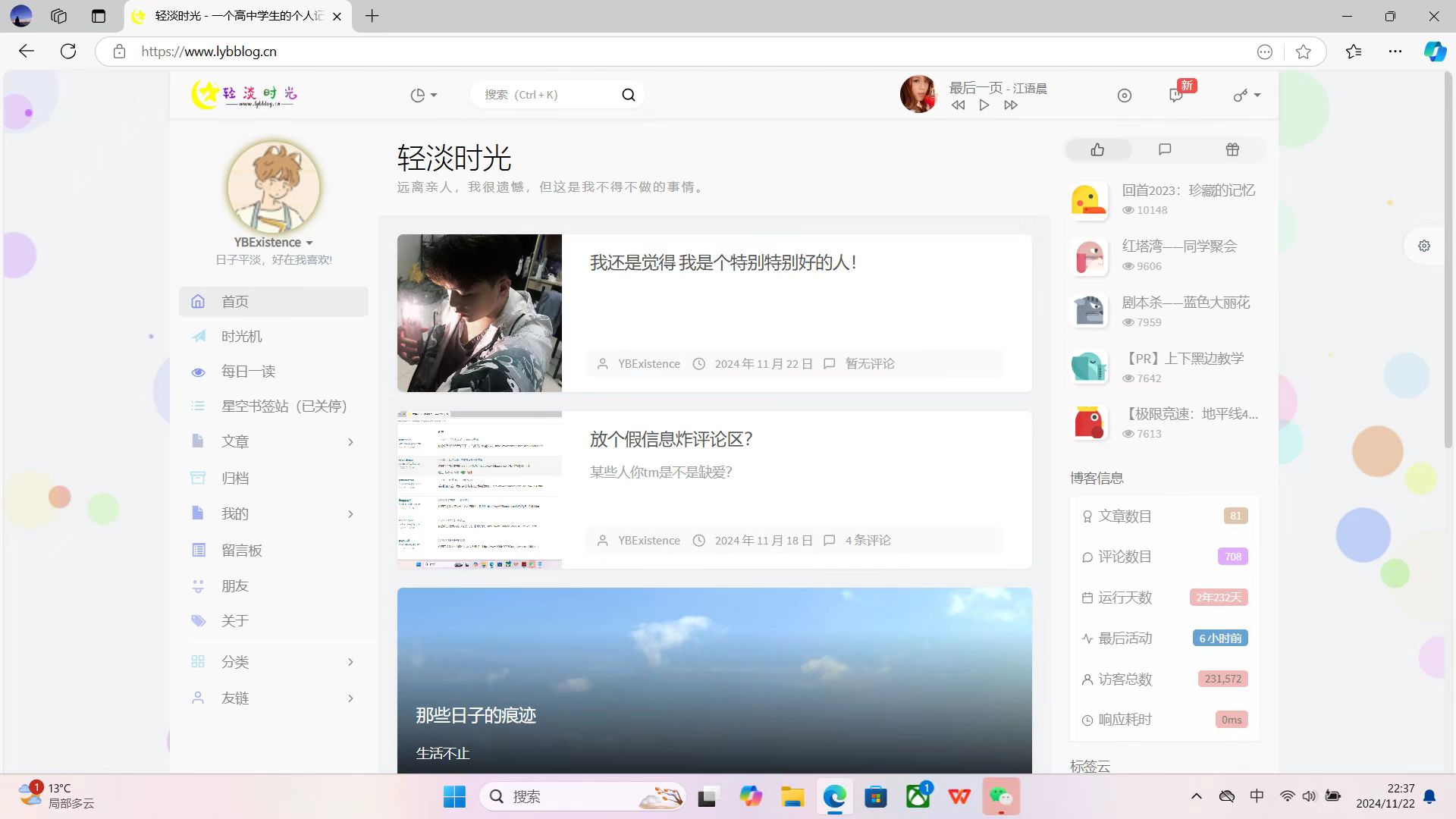Open 时光机 from the sidebar
The image size is (1456, 819).
point(241,336)
